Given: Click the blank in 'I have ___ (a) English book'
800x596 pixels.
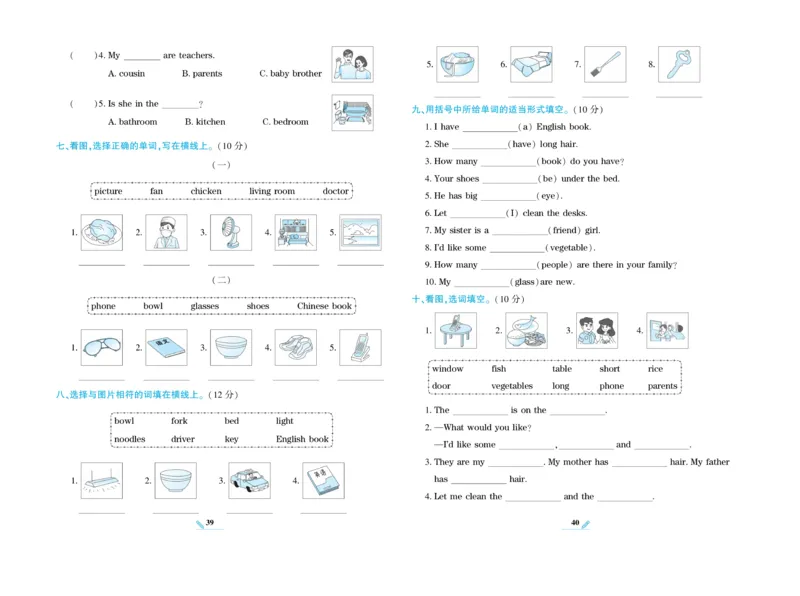Looking at the screenshot, I should [488, 128].
